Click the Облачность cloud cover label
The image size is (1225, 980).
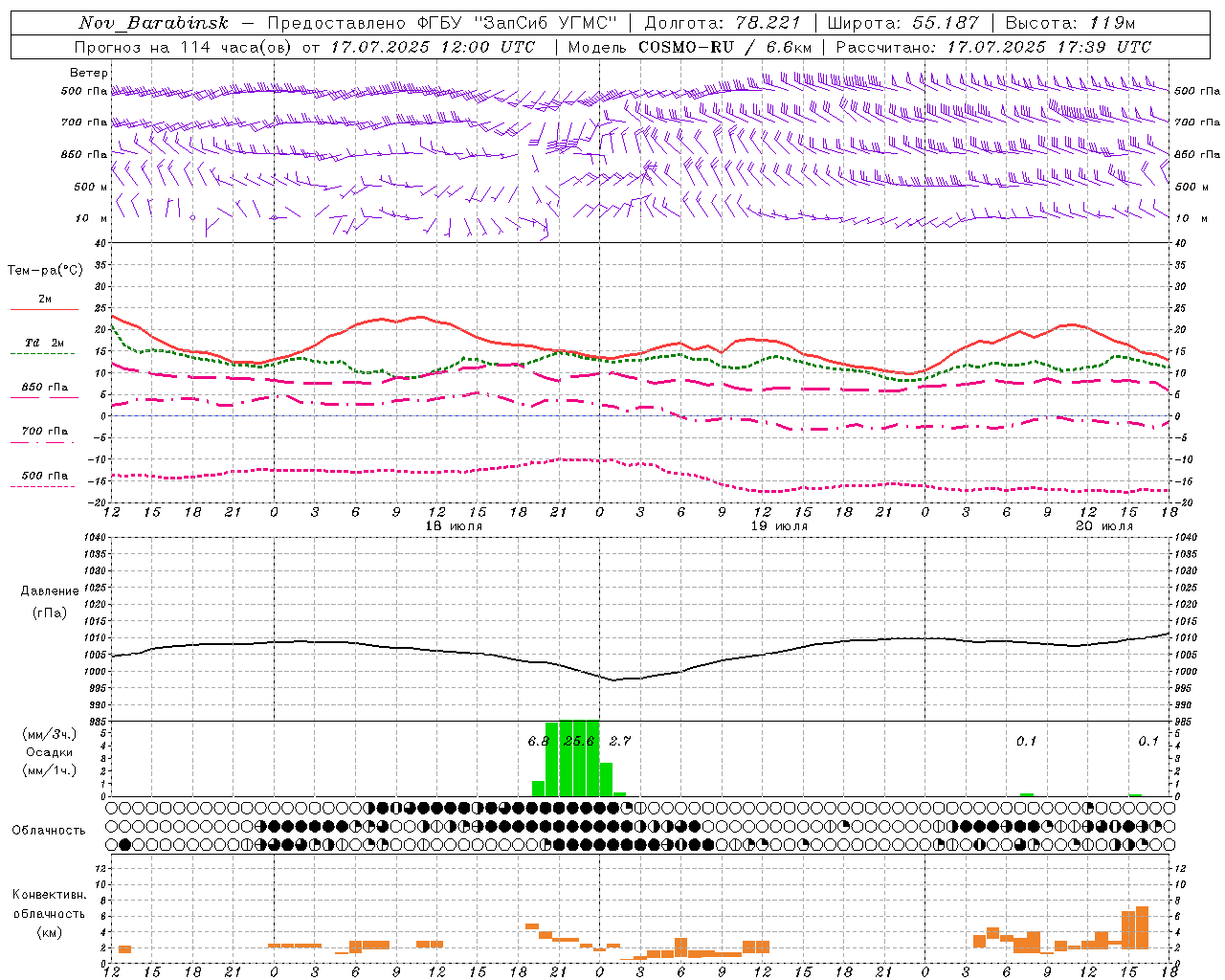(49, 831)
